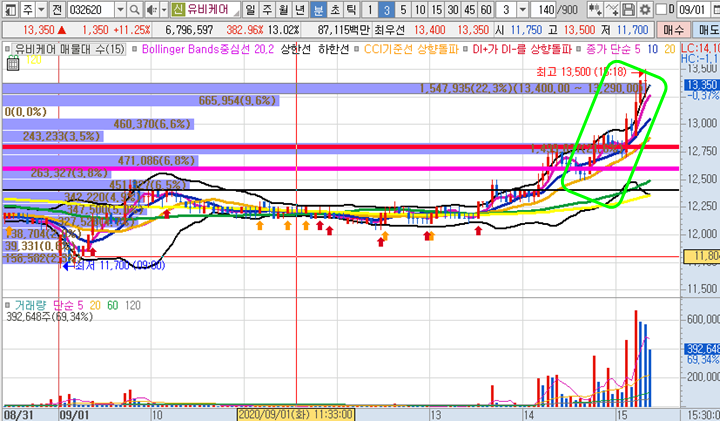720x421 pixels.
Task: Click the 거래량 volume legend label
Action: [30, 305]
